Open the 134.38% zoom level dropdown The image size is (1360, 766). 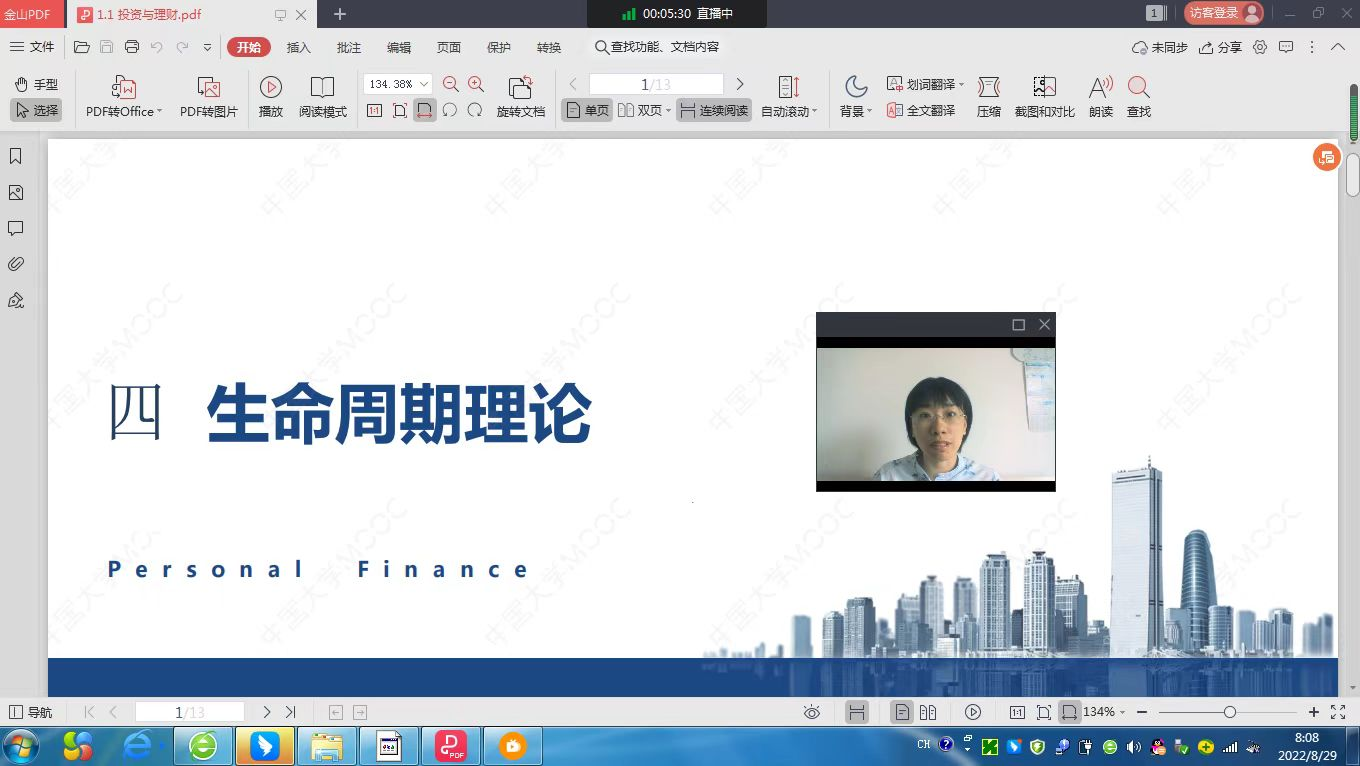pyautogui.click(x=424, y=84)
